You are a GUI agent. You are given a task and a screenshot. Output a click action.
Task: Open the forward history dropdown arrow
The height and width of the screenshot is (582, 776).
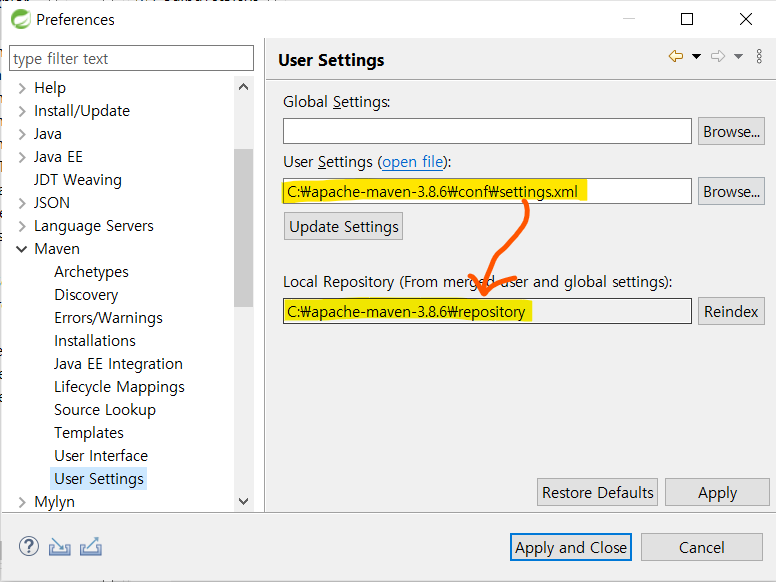pyautogui.click(x=738, y=56)
